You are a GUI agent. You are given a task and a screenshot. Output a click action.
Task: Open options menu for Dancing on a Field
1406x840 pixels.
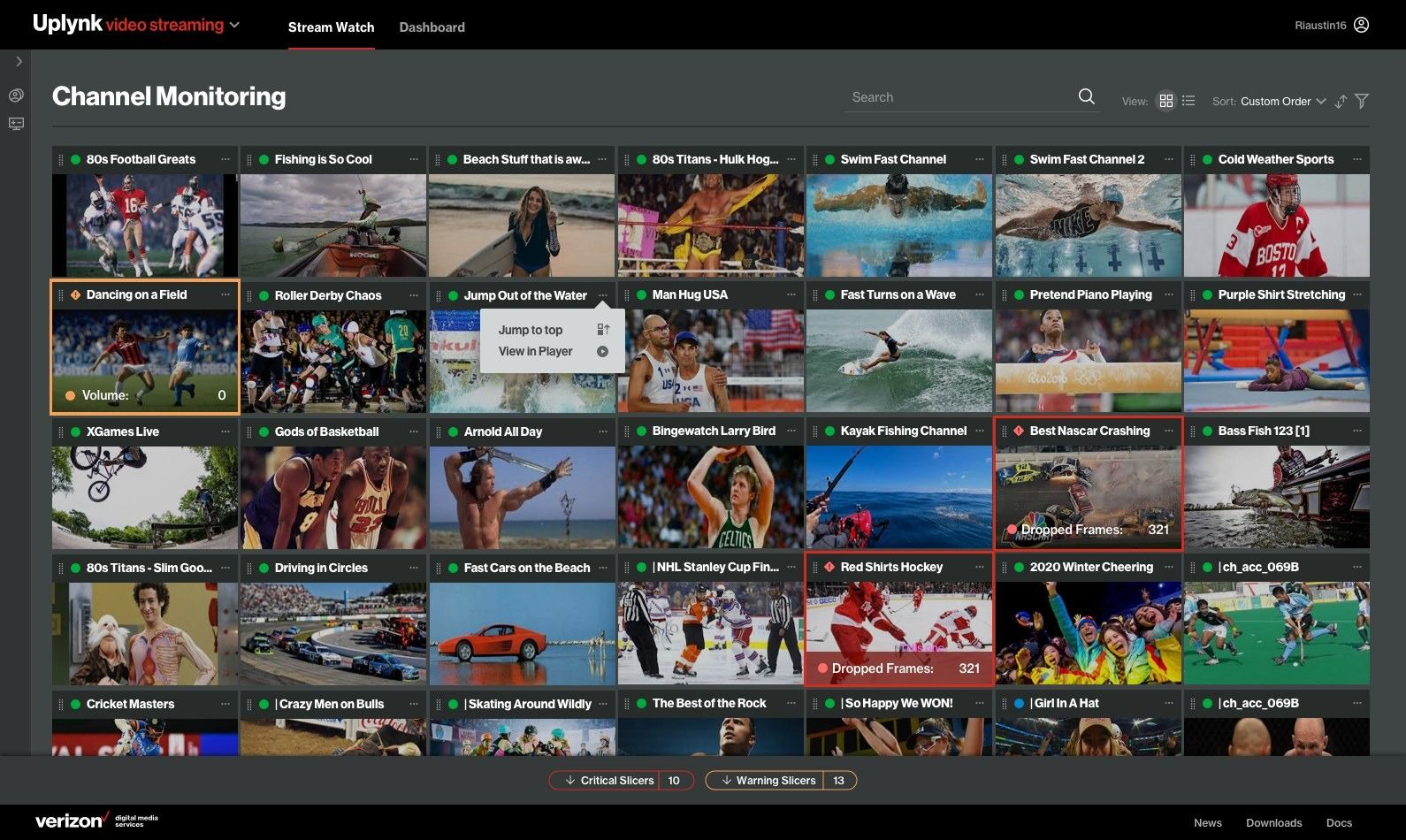pos(225,294)
